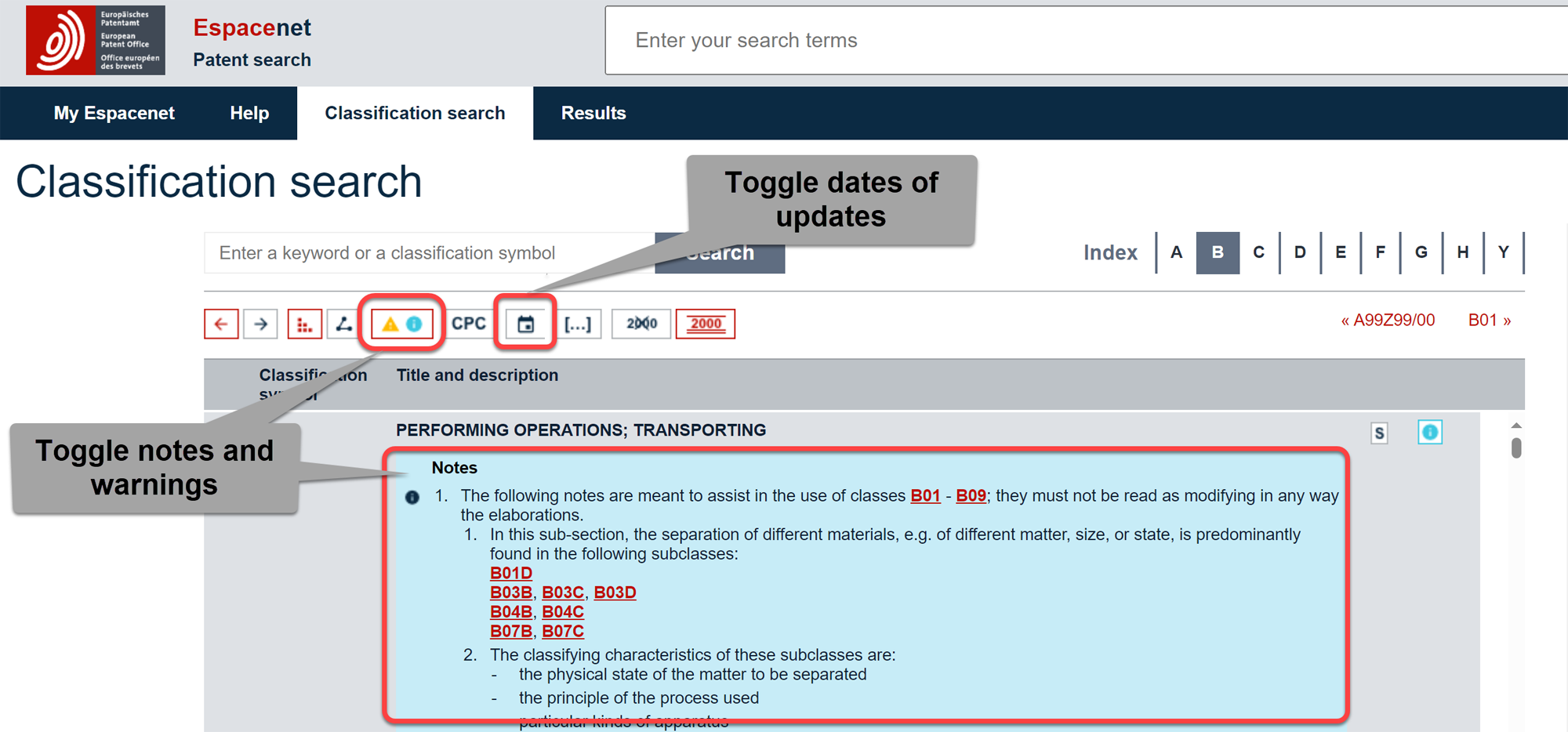Click the back navigation arrow icon
Image resolution: width=1568 pixels, height=732 pixels.
click(221, 323)
